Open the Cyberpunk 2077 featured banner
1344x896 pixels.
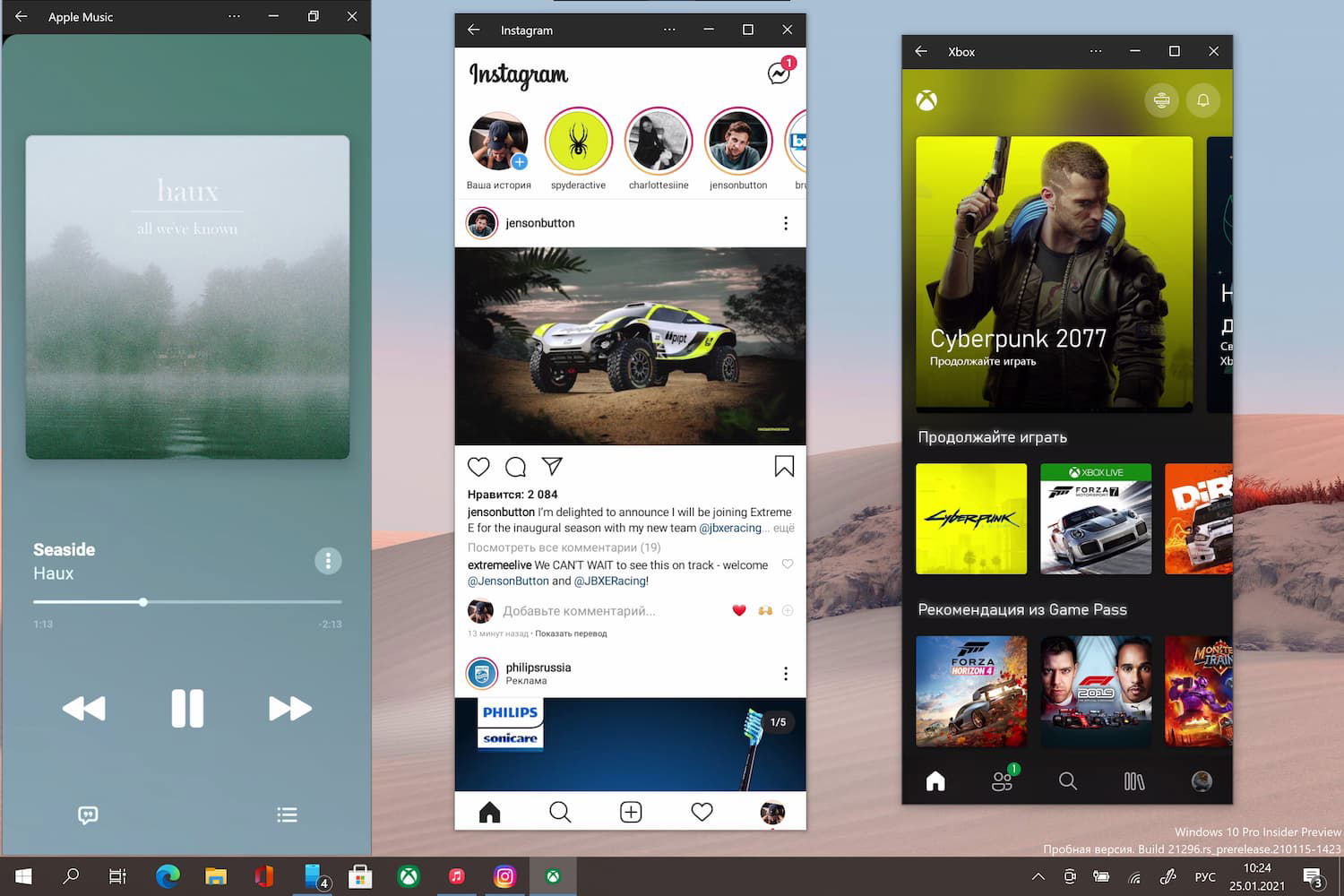1054,274
